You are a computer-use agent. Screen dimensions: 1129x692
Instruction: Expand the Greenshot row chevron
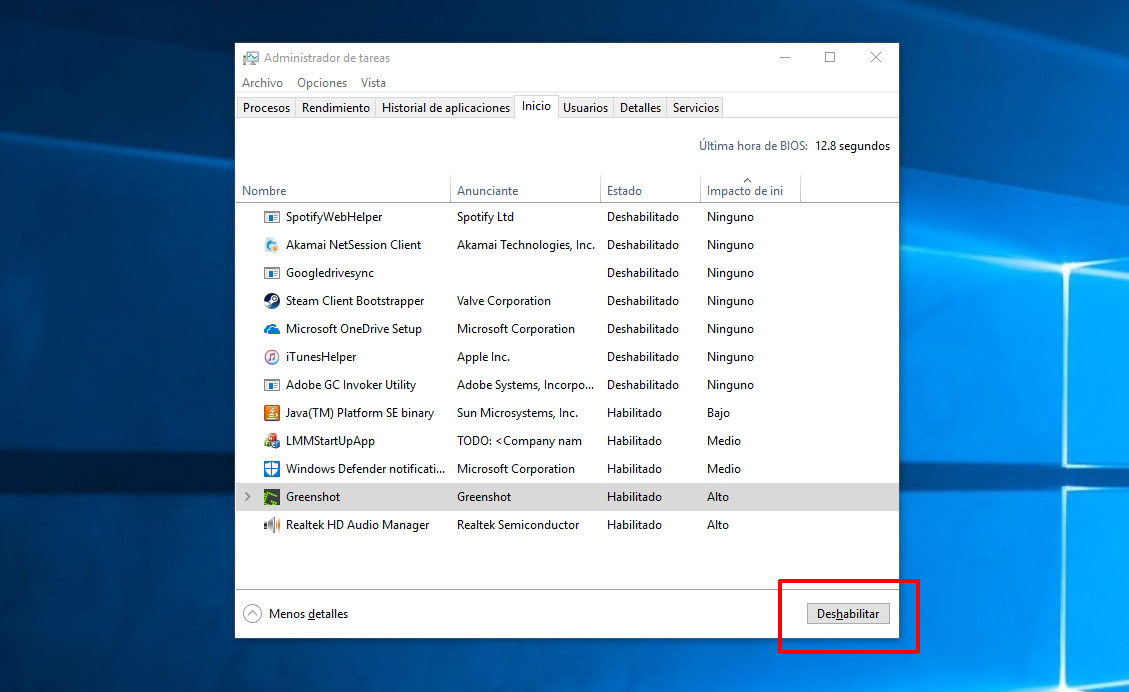coord(247,496)
